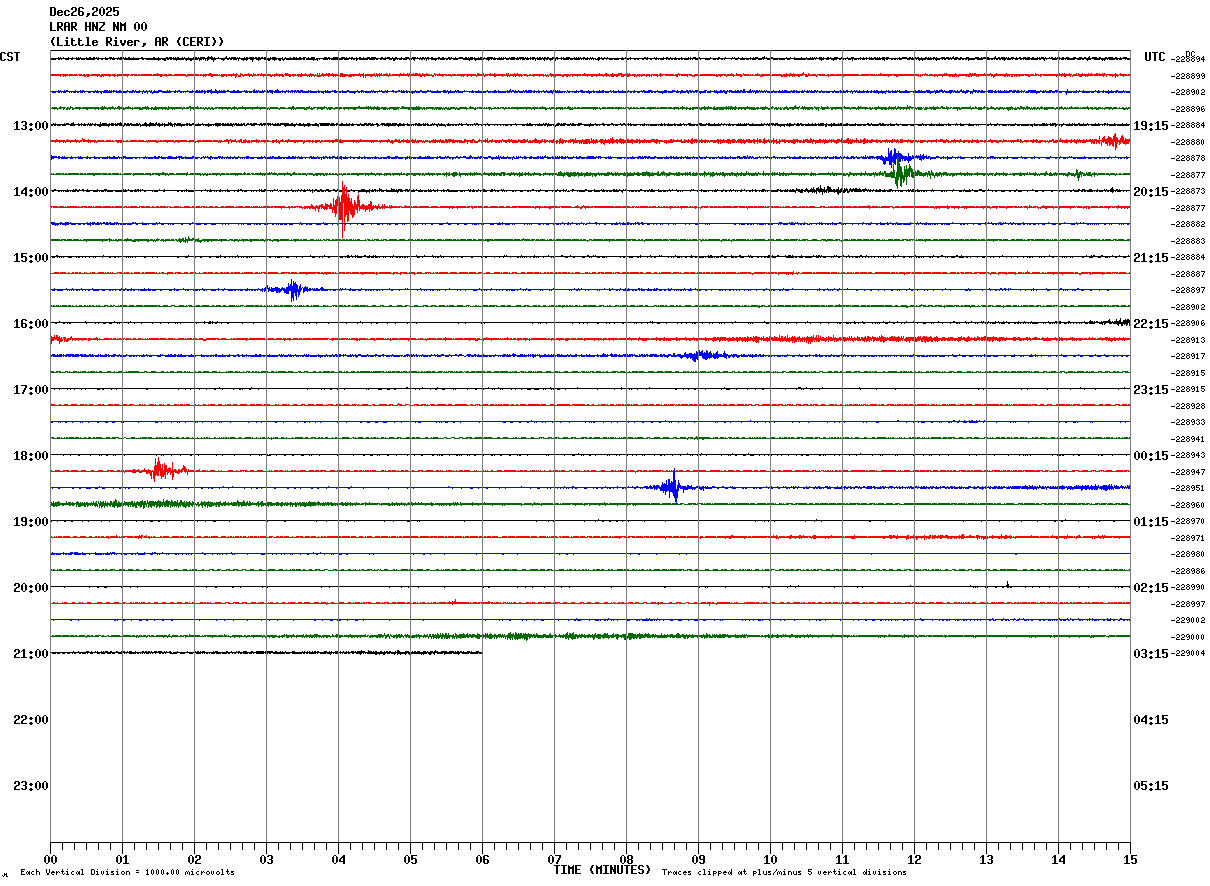
Task: Click the DC offset value -228873
Action: (1189, 191)
